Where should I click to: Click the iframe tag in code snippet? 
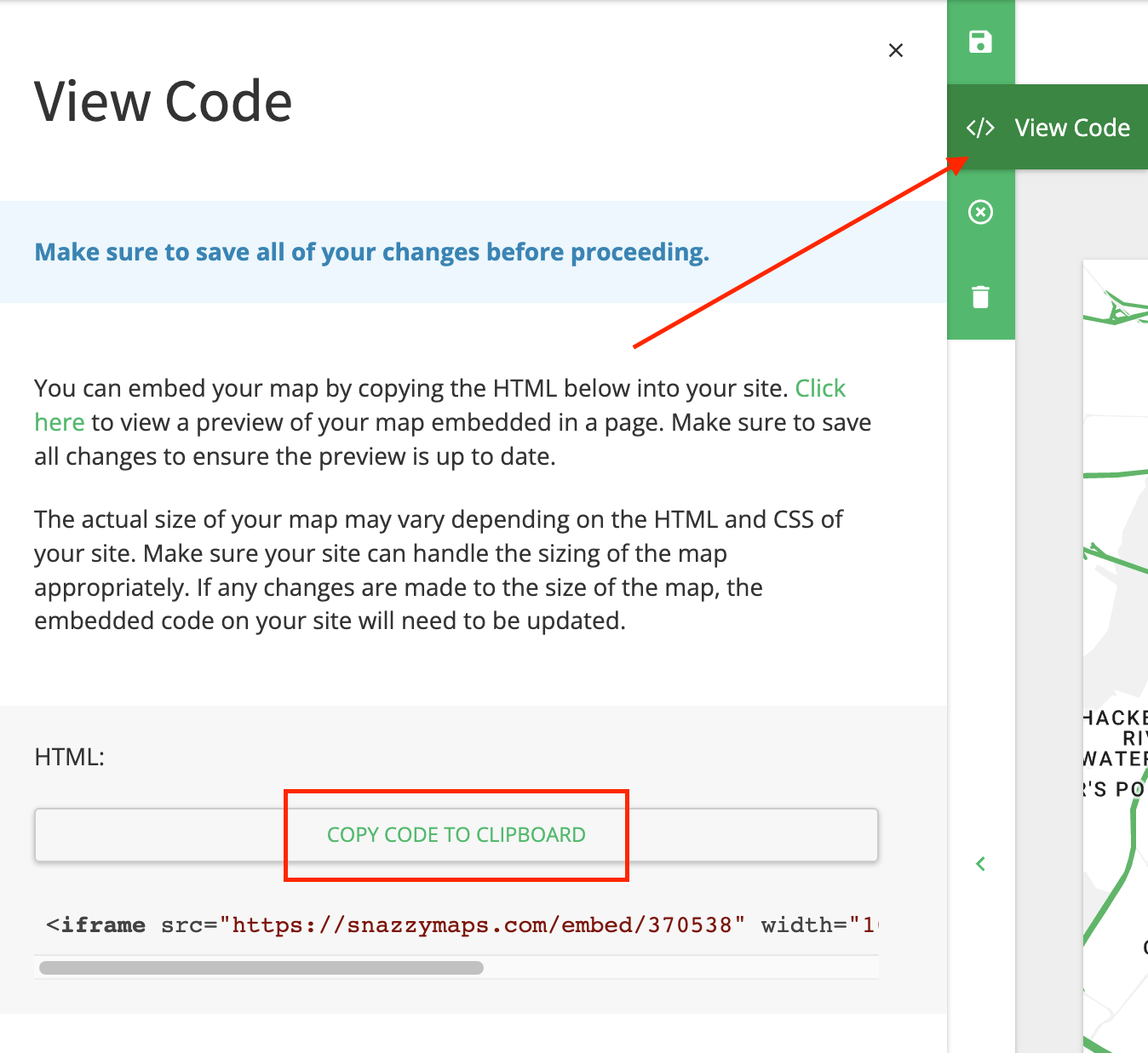coord(95,925)
